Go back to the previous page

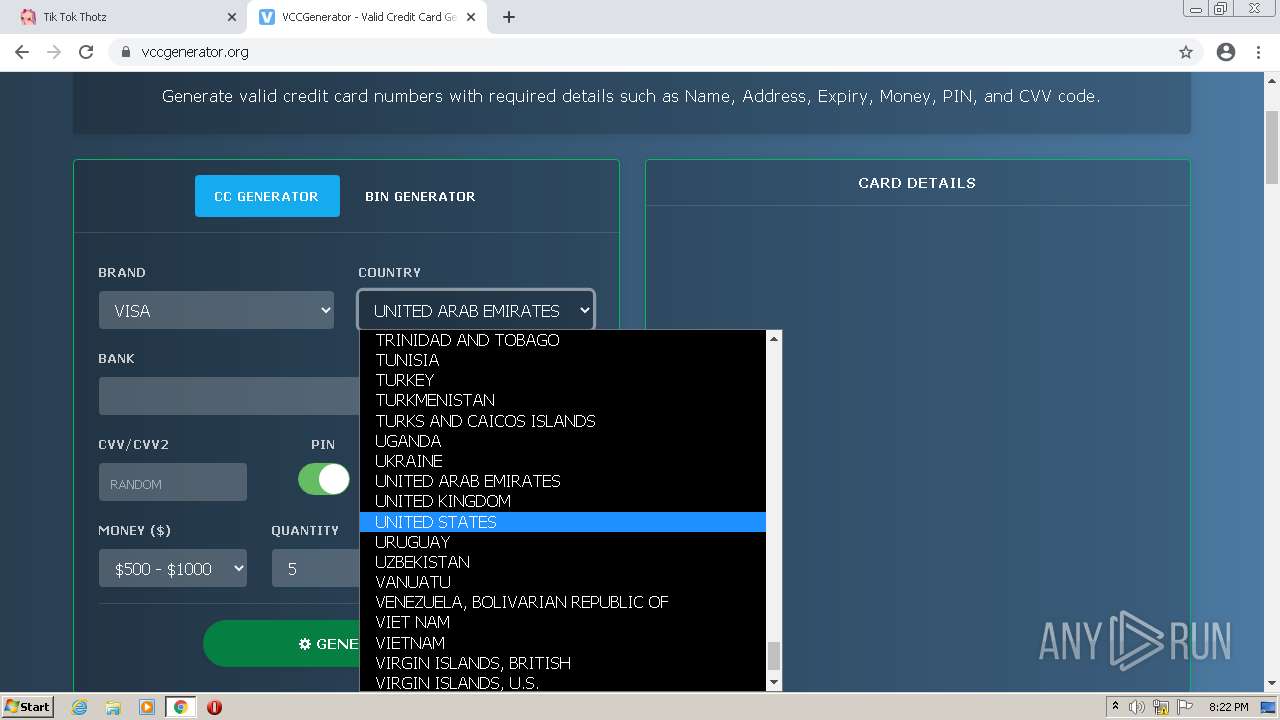tap(22, 52)
